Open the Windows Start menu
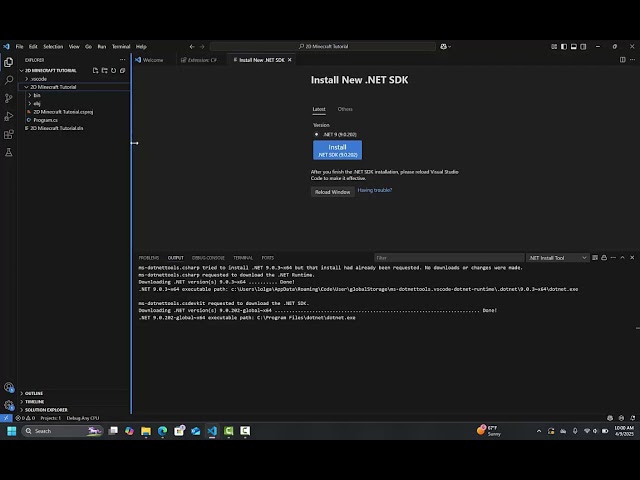Image resolution: width=640 pixels, height=480 pixels. (x=11, y=431)
